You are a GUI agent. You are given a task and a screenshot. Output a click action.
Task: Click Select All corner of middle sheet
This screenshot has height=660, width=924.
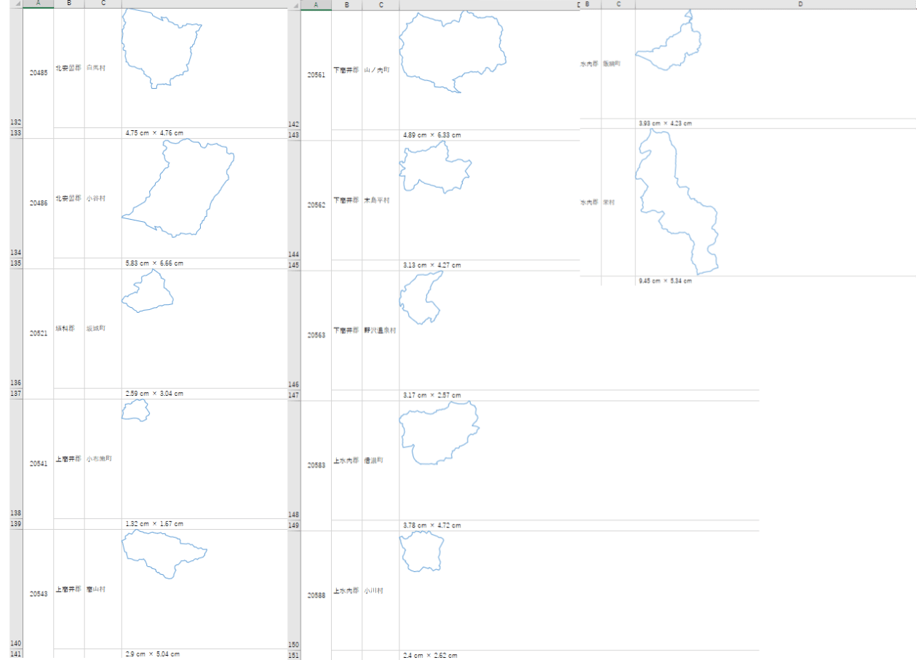point(294,5)
